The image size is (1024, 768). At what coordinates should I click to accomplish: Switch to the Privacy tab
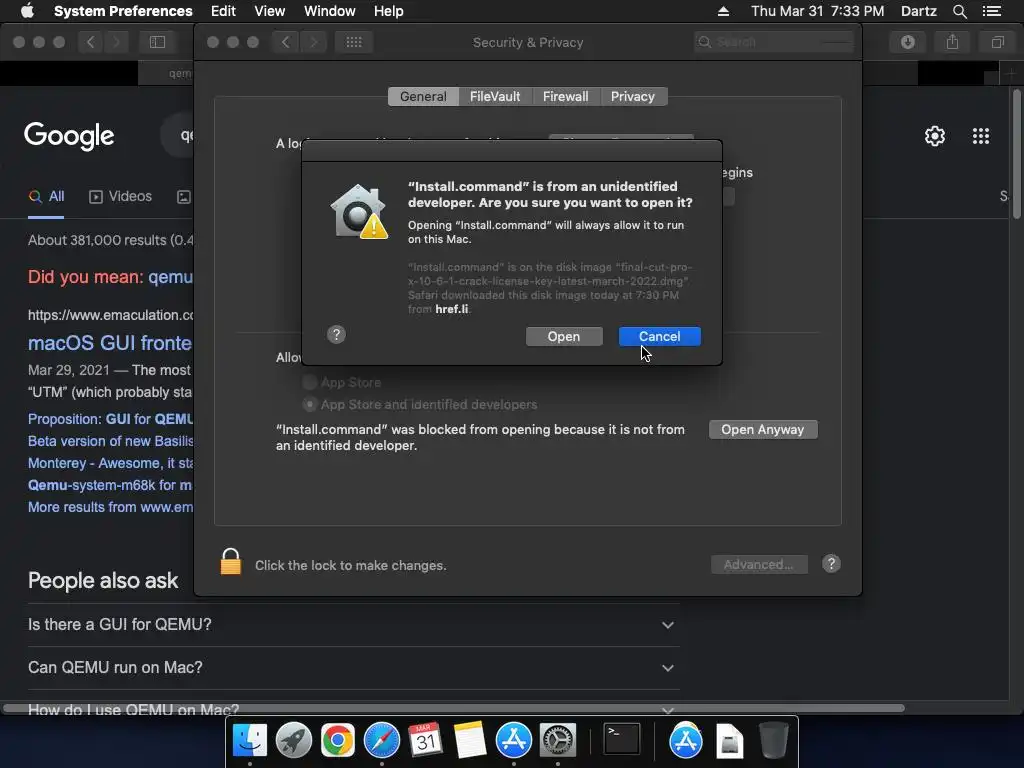633,97
